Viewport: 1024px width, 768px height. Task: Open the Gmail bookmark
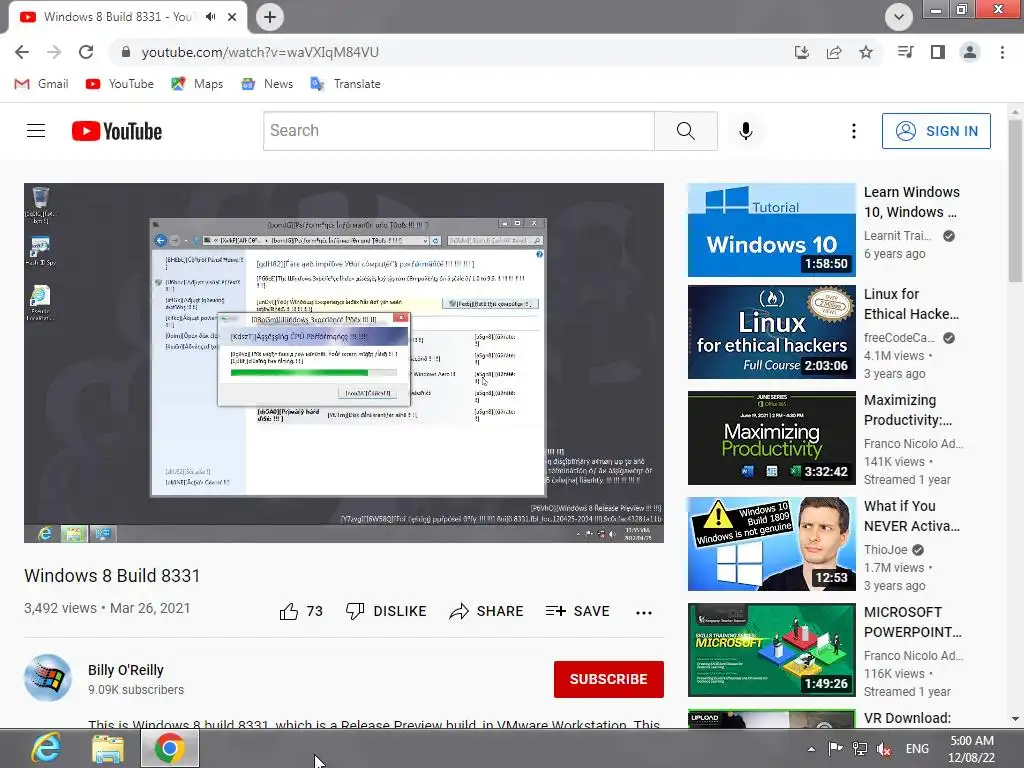[41, 84]
